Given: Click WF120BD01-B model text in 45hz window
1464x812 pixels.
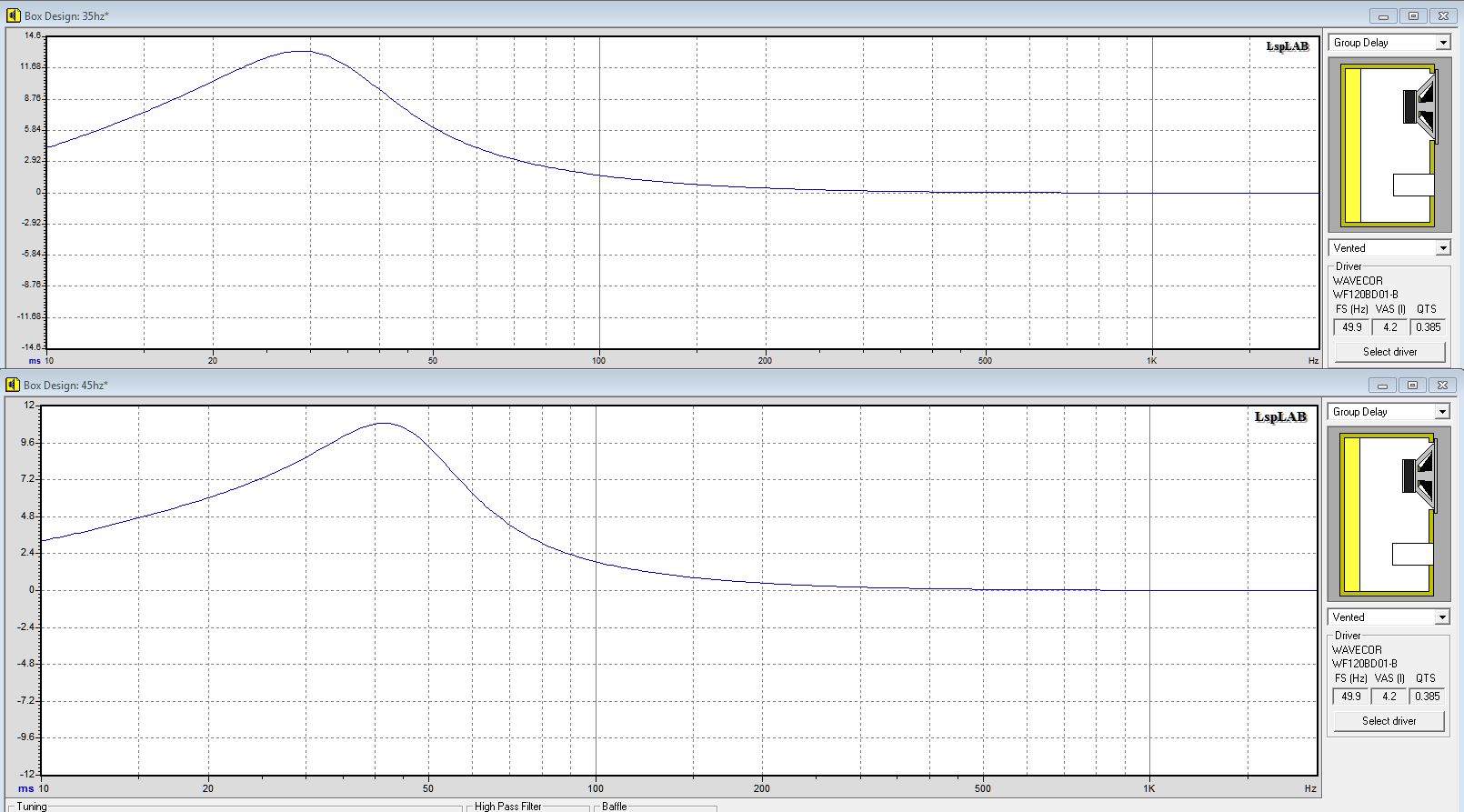Looking at the screenshot, I should (x=1365, y=664).
